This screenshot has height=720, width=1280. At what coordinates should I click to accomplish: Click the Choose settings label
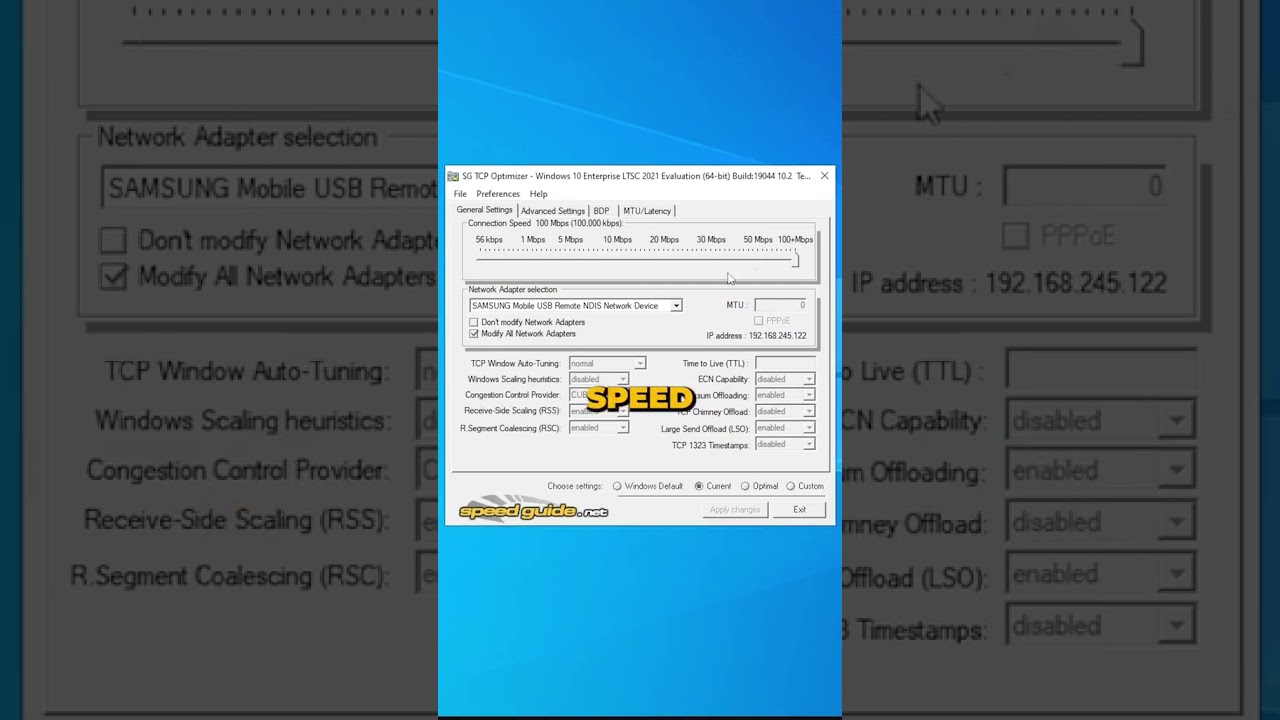(575, 486)
